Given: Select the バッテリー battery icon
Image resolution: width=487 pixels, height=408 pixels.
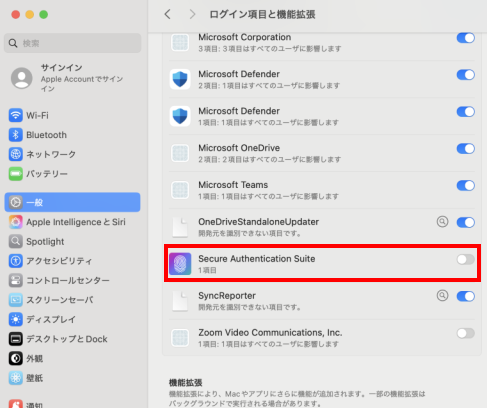Looking at the screenshot, I should [x=16, y=174].
